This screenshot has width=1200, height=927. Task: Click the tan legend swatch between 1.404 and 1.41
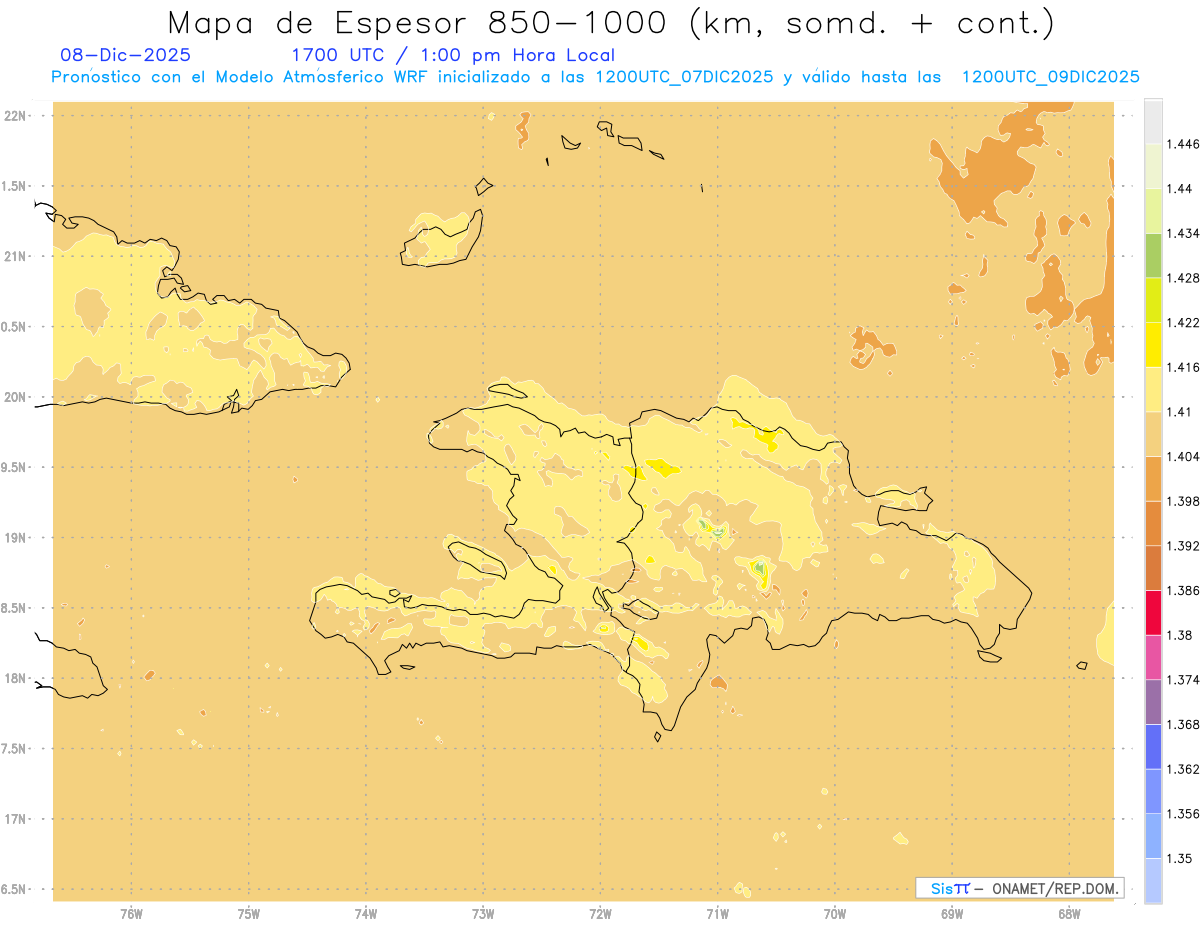click(1153, 434)
